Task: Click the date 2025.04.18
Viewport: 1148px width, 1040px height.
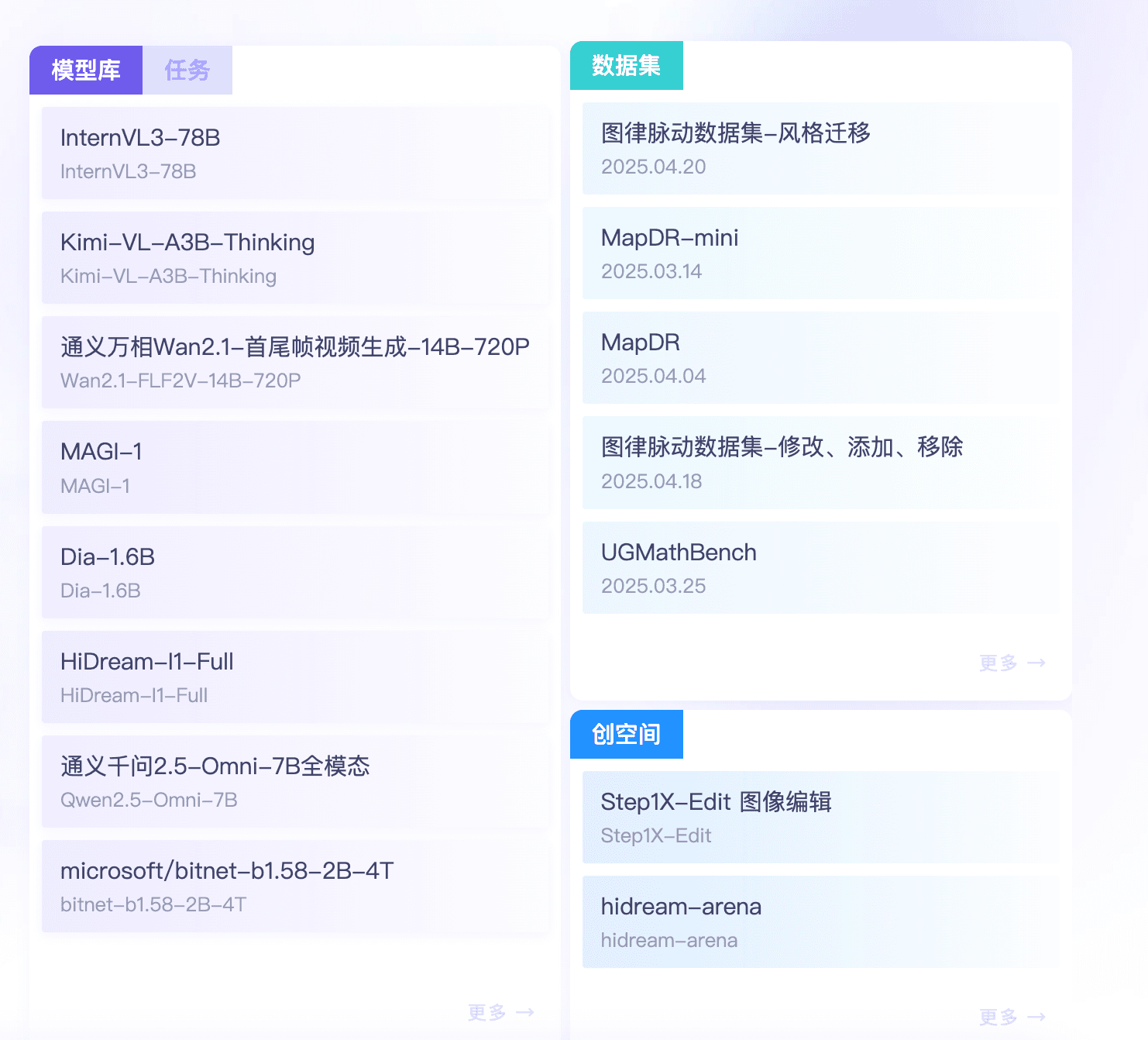Action: [651, 481]
